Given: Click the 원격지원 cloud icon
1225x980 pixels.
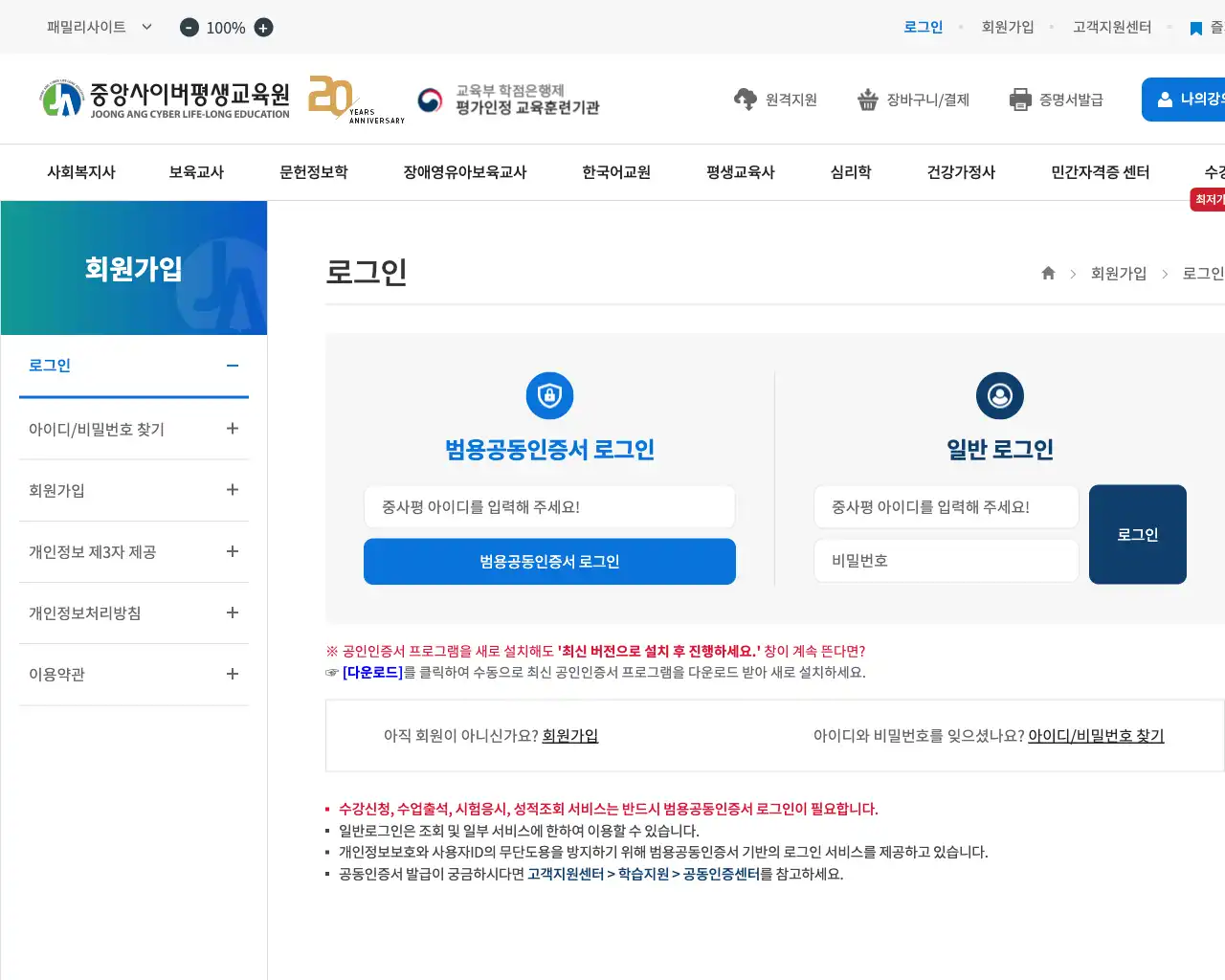Looking at the screenshot, I should tap(745, 98).
